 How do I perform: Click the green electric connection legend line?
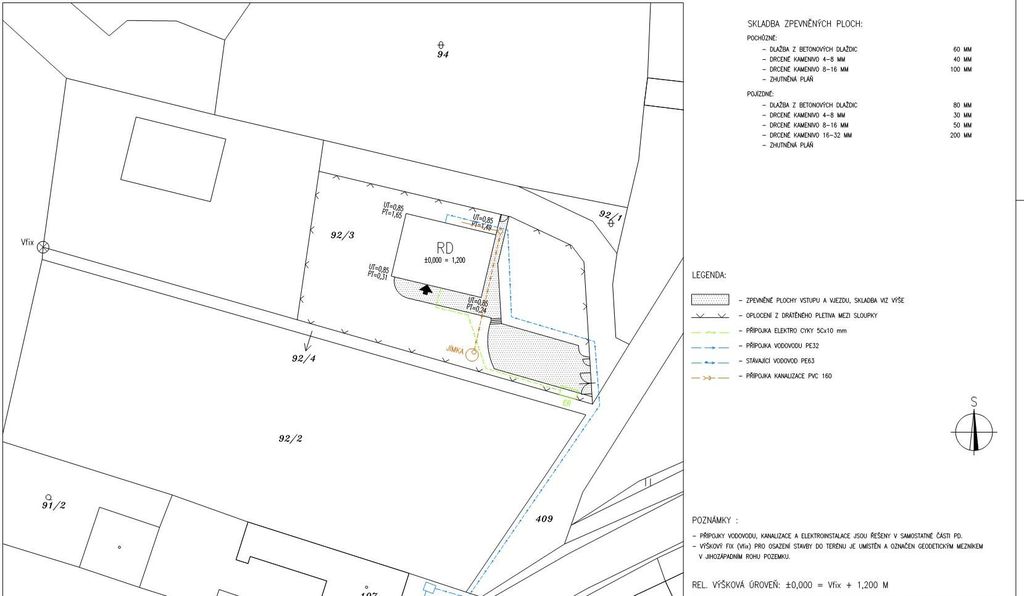708,329
